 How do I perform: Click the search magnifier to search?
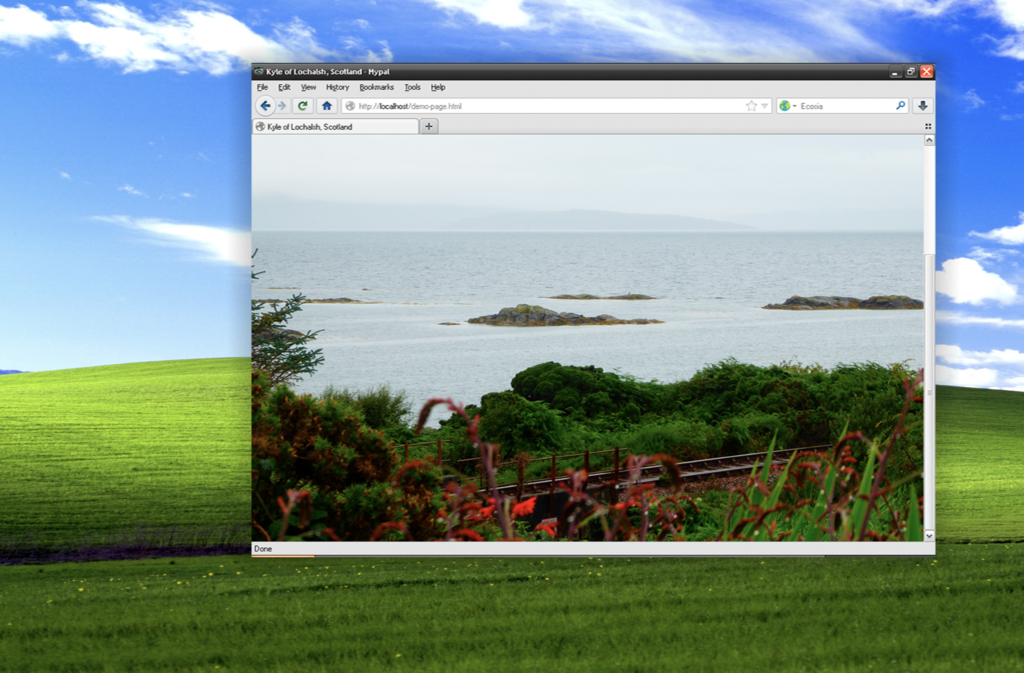click(x=901, y=105)
